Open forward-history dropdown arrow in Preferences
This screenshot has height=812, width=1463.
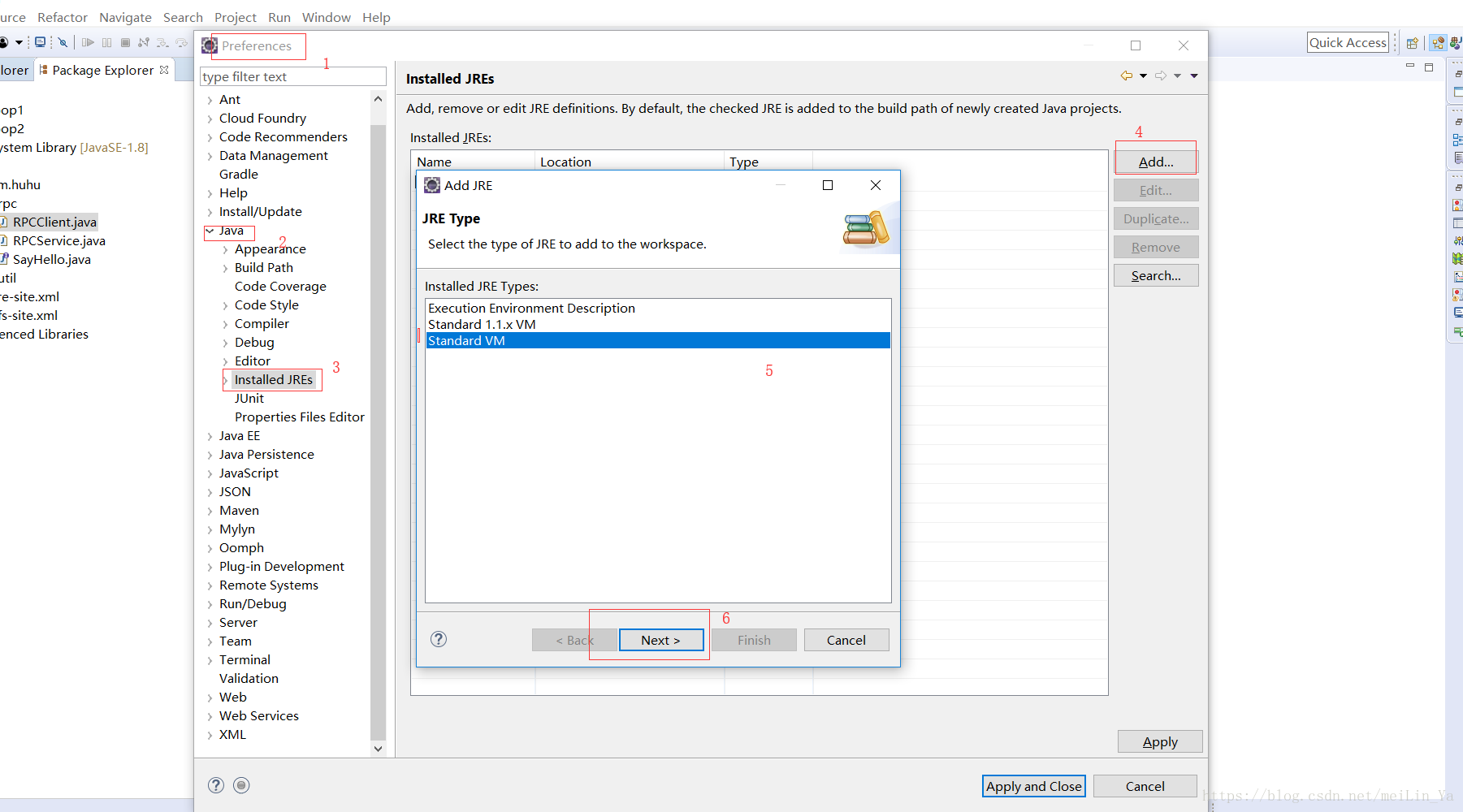(1177, 76)
